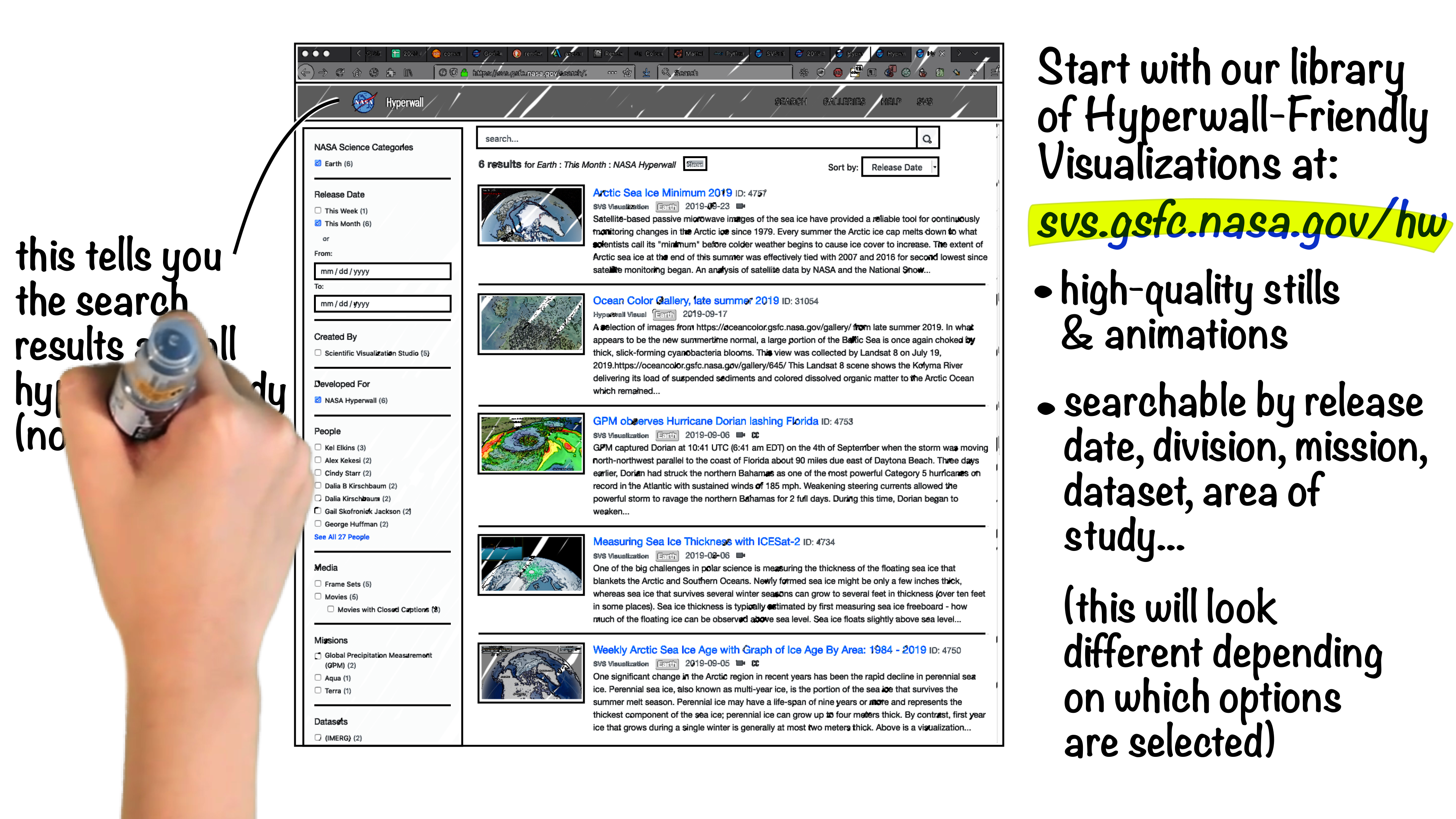This screenshot has width=1456, height=819.
Task: Check the Terra (1) mission checkbox
Action: [318, 690]
